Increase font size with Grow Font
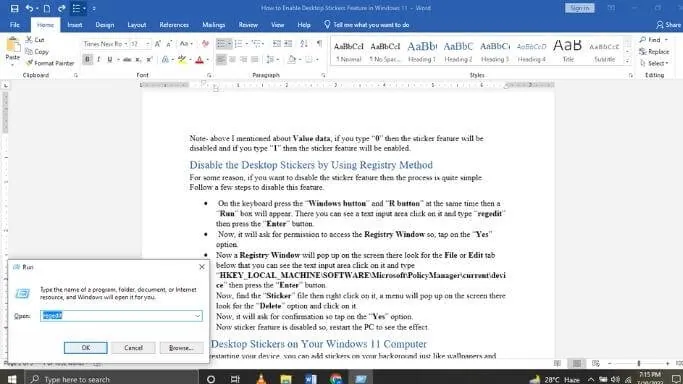 click(x=158, y=44)
